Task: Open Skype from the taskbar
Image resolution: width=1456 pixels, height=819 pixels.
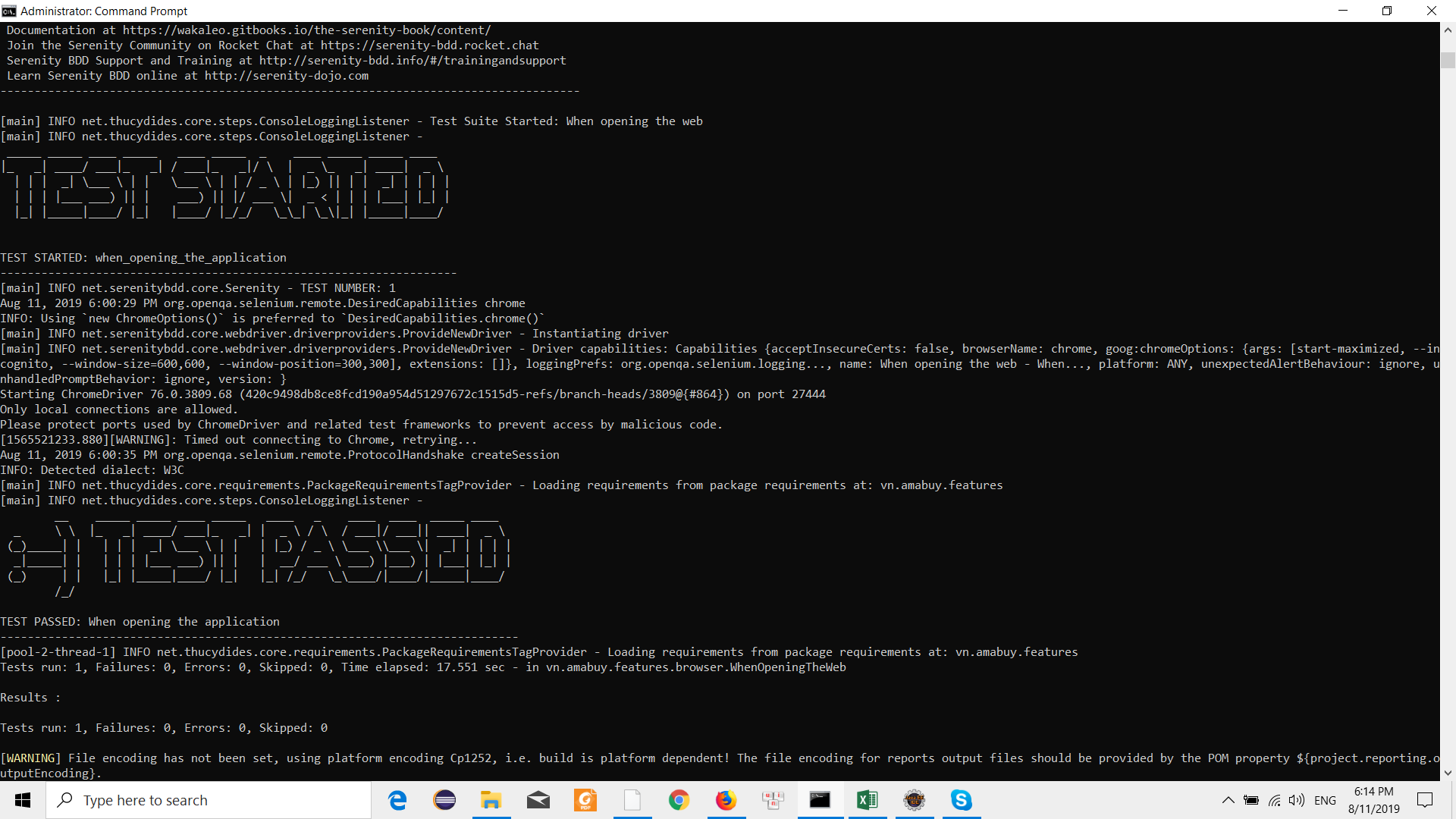Action: (962, 800)
